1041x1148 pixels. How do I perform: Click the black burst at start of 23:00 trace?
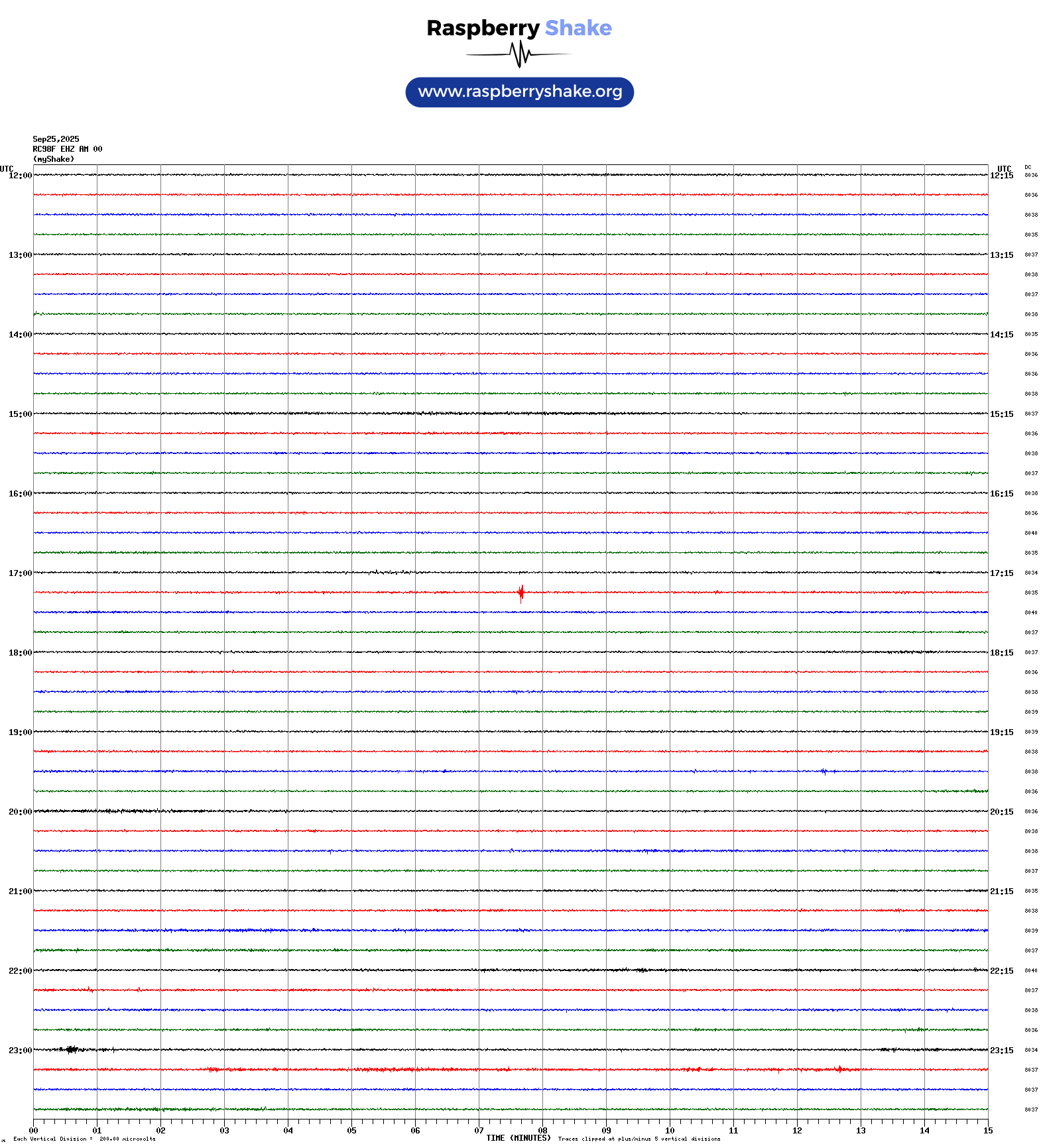pyautogui.click(x=71, y=1049)
